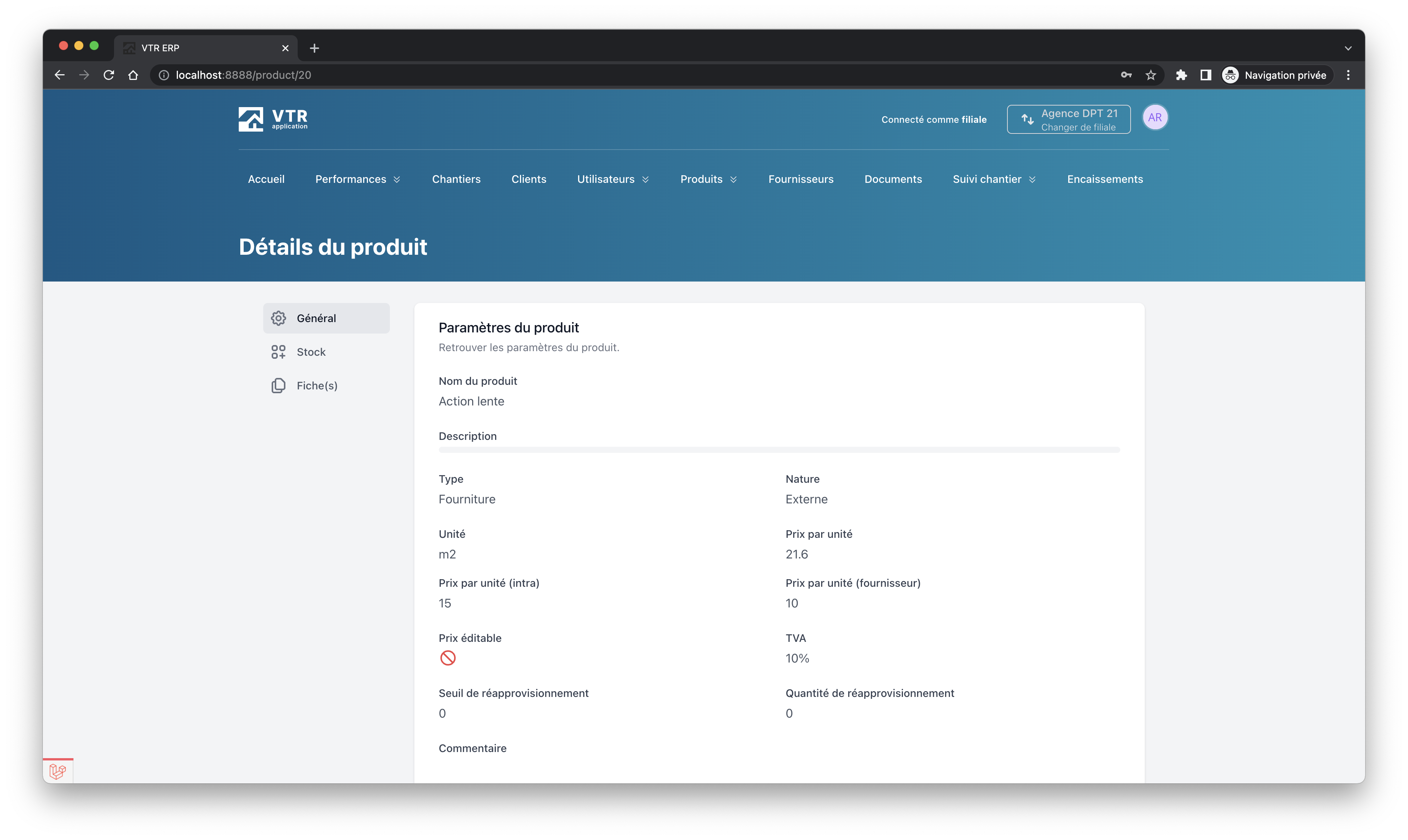Open the Utilisateurs dropdown menu
This screenshot has width=1408, height=840.
click(x=613, y=179)
